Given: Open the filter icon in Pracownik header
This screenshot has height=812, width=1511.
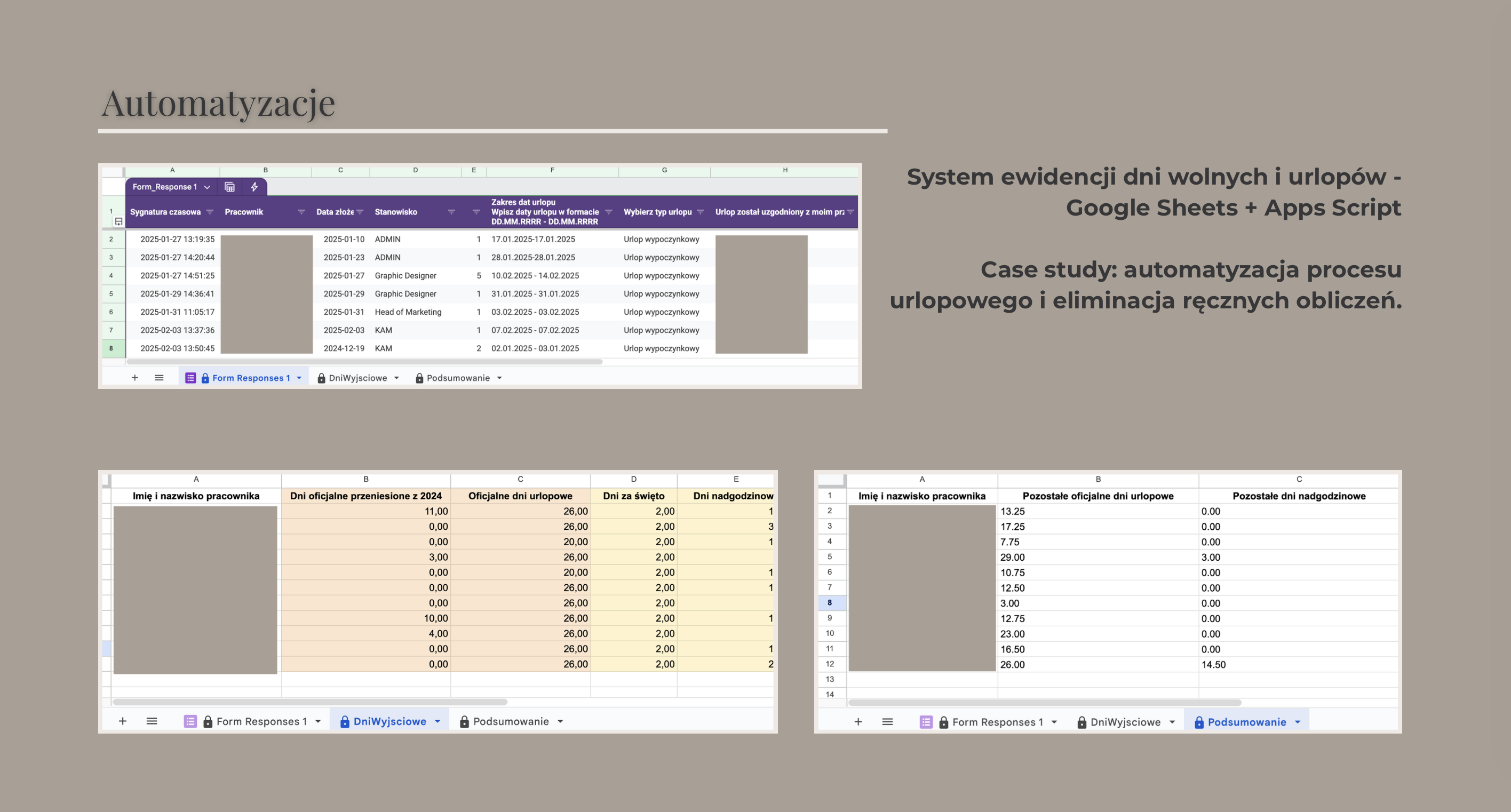Looking at the screenshot, I should (x=301, y=212).
